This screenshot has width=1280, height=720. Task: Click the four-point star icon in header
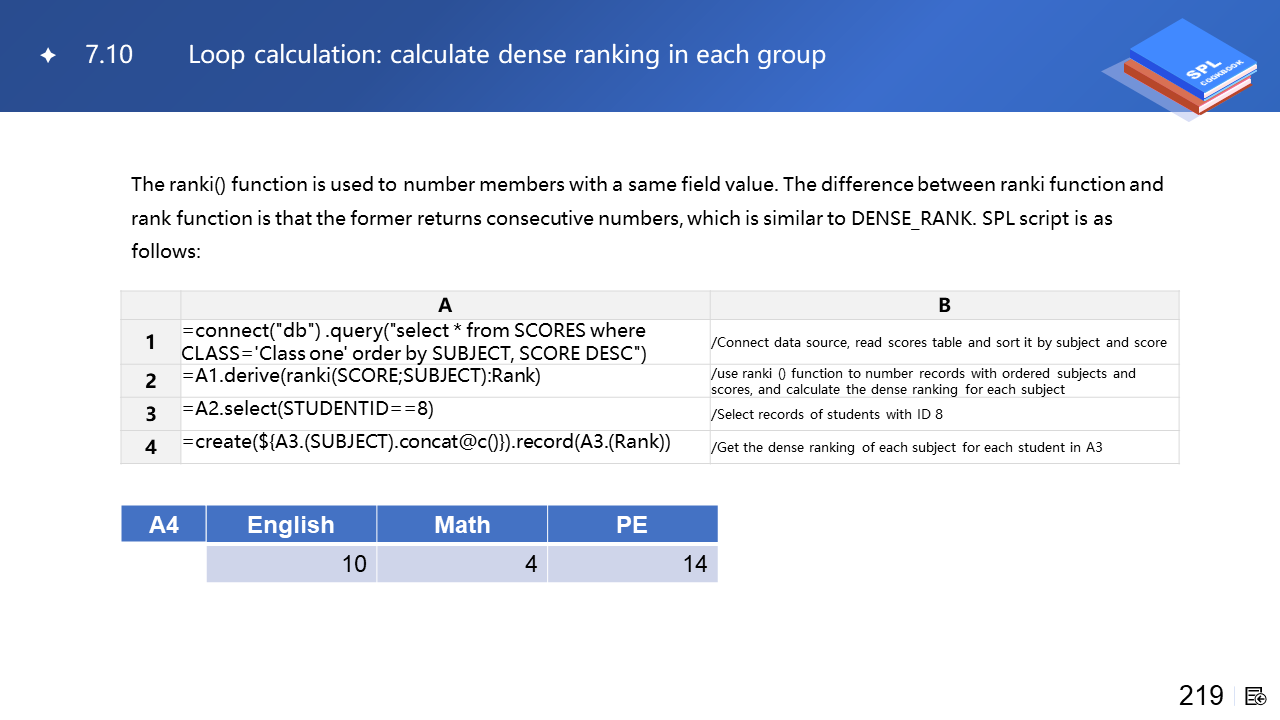(x=48, y=56)
